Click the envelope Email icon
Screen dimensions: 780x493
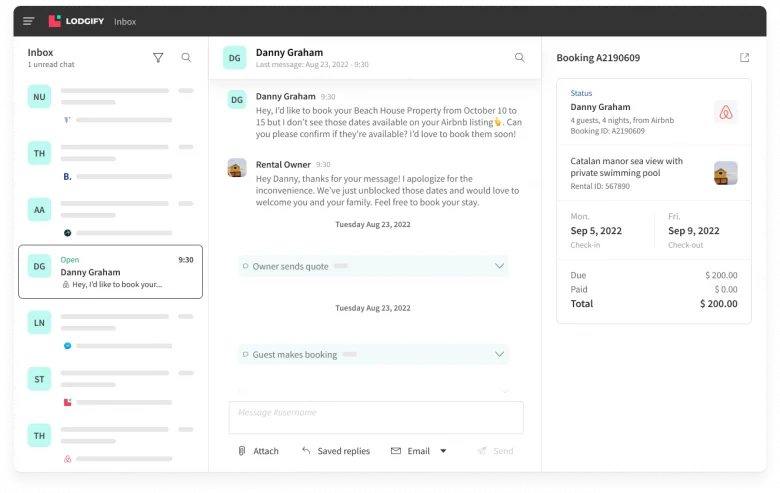point(395,451)
